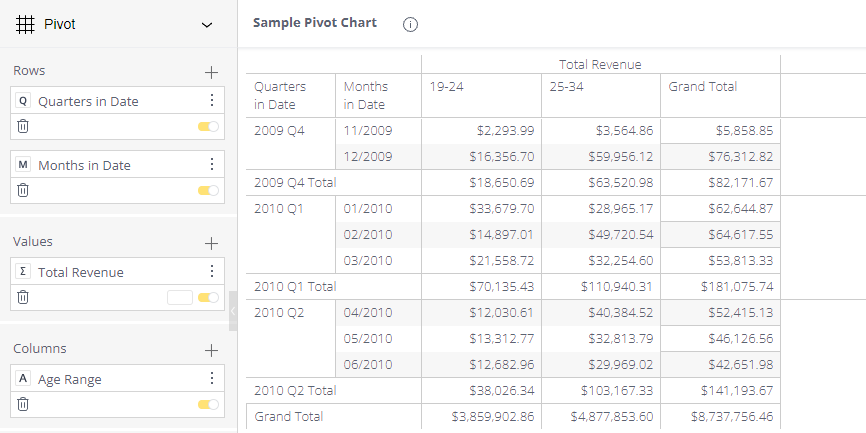Screen dimensions: 866x433
Task: Delete the Months in Date row field
Action: coord(23,191)
